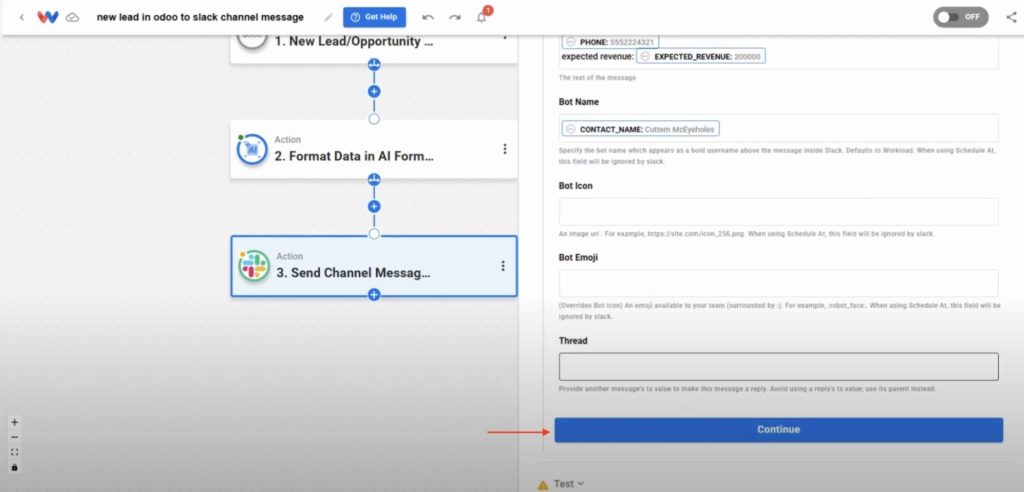Add a step below Send Channel Message
The width and height of the screenshot is (1024, 492).
[x=374, y=295]
